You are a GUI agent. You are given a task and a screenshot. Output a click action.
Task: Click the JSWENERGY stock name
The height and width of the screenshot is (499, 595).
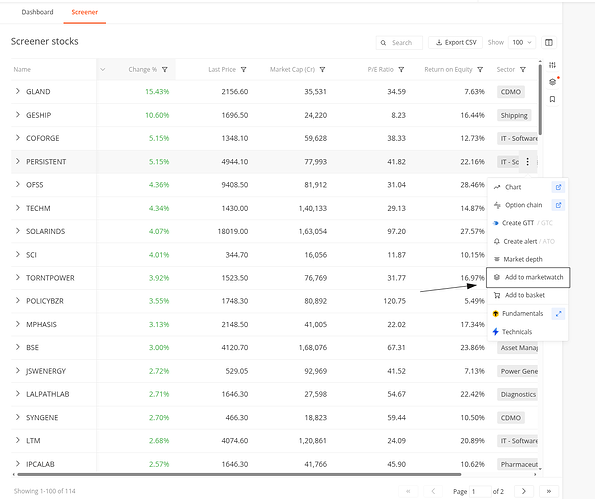tap(46, 371)
